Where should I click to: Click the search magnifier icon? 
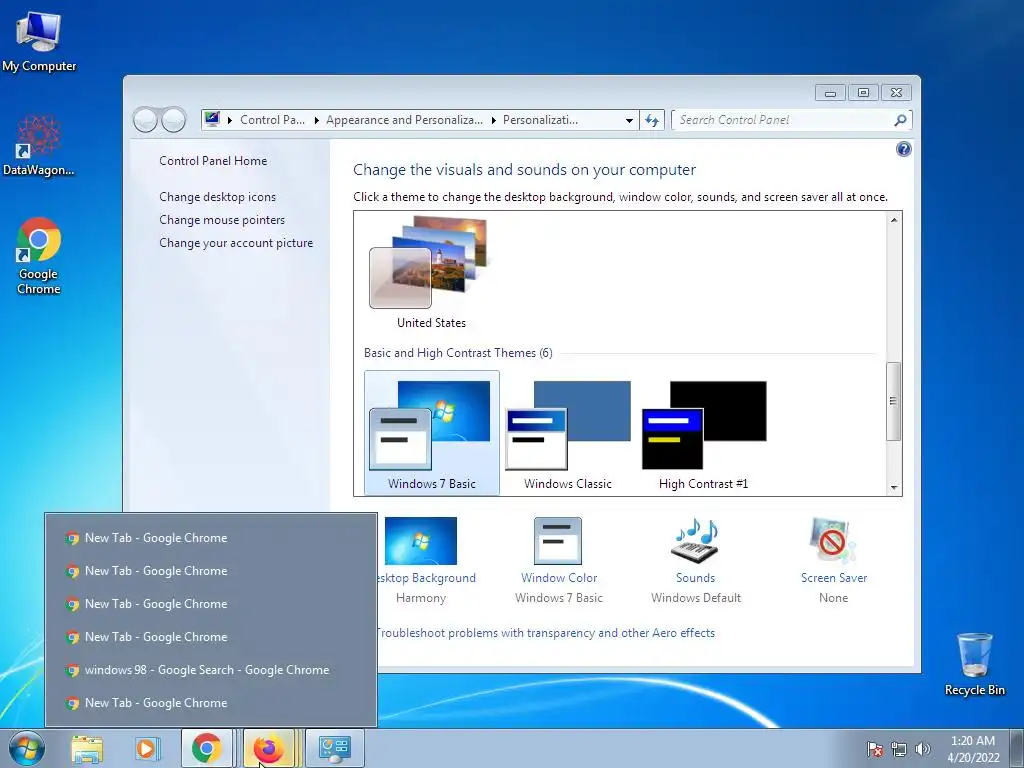tap(900, 120)
